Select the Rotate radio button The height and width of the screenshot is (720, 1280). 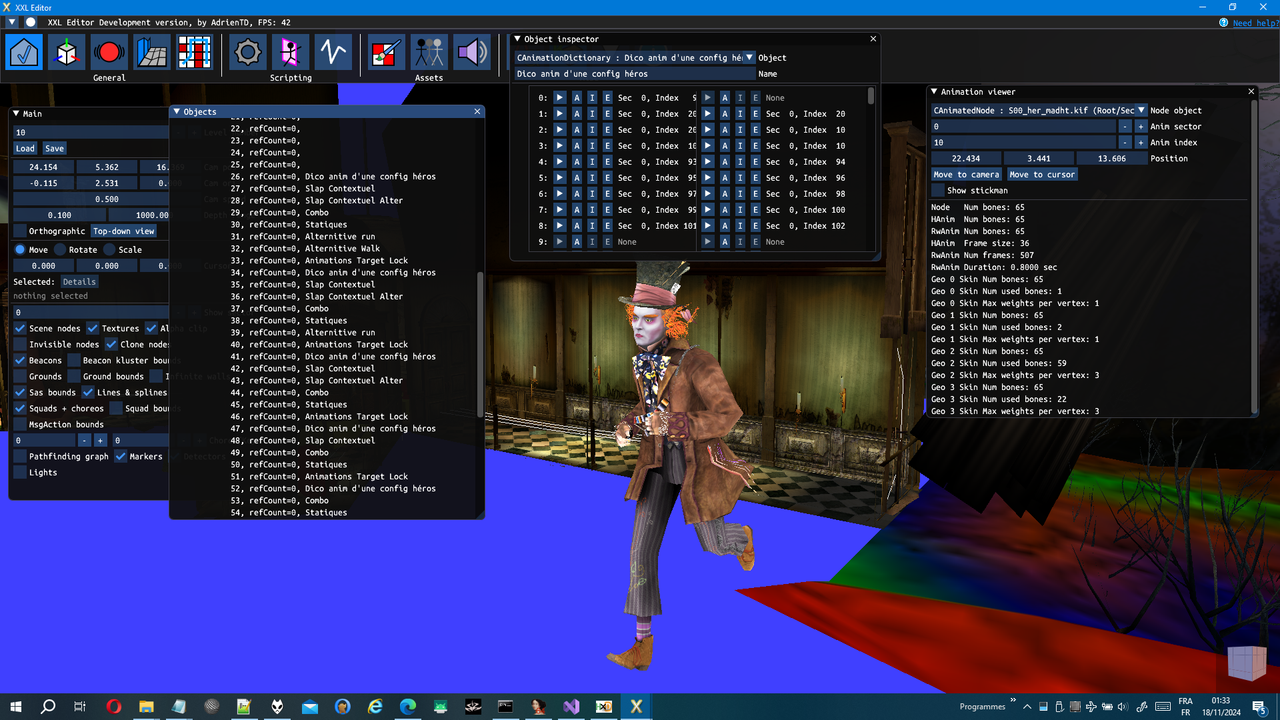[60, 249]
